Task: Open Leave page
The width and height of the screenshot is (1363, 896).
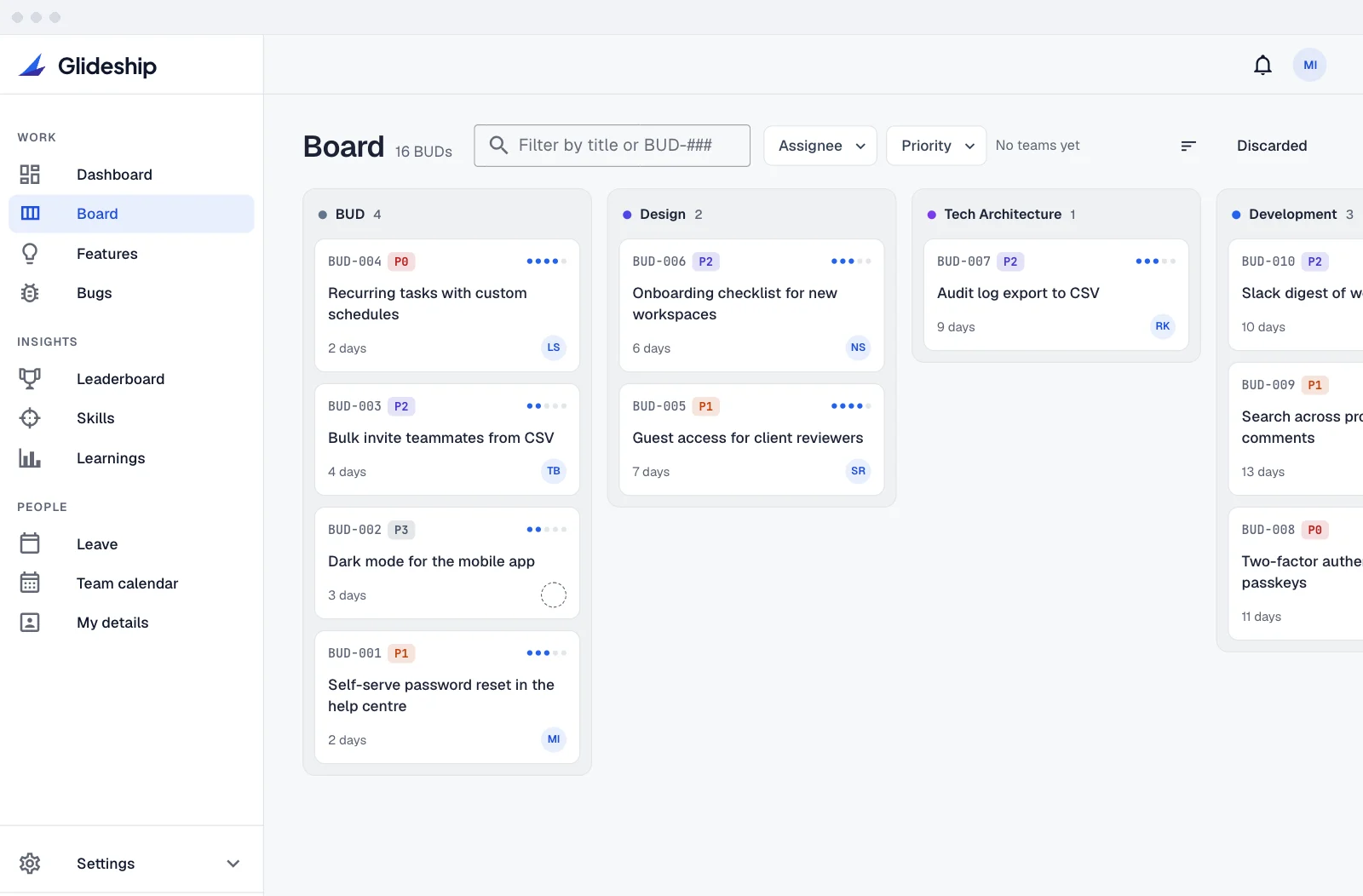Action: point(131,544)
